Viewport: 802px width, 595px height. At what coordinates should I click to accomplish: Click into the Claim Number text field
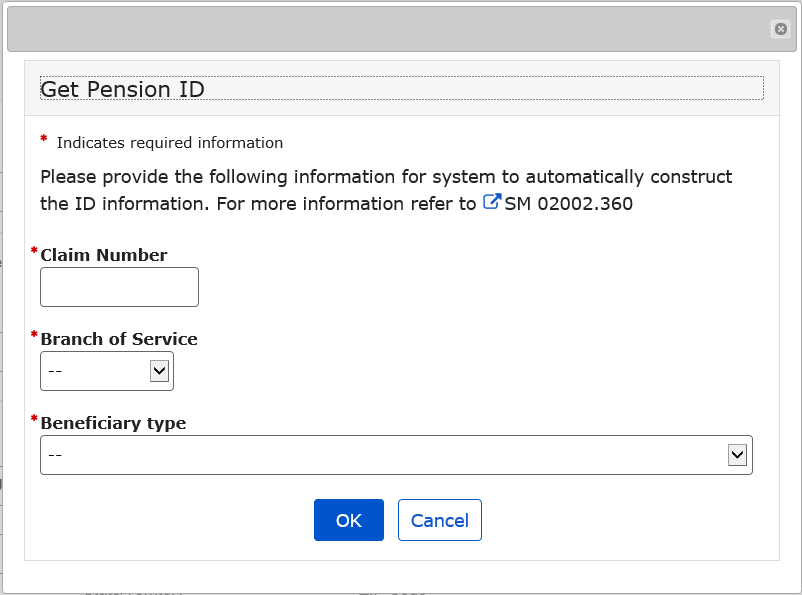coord(119,287)
